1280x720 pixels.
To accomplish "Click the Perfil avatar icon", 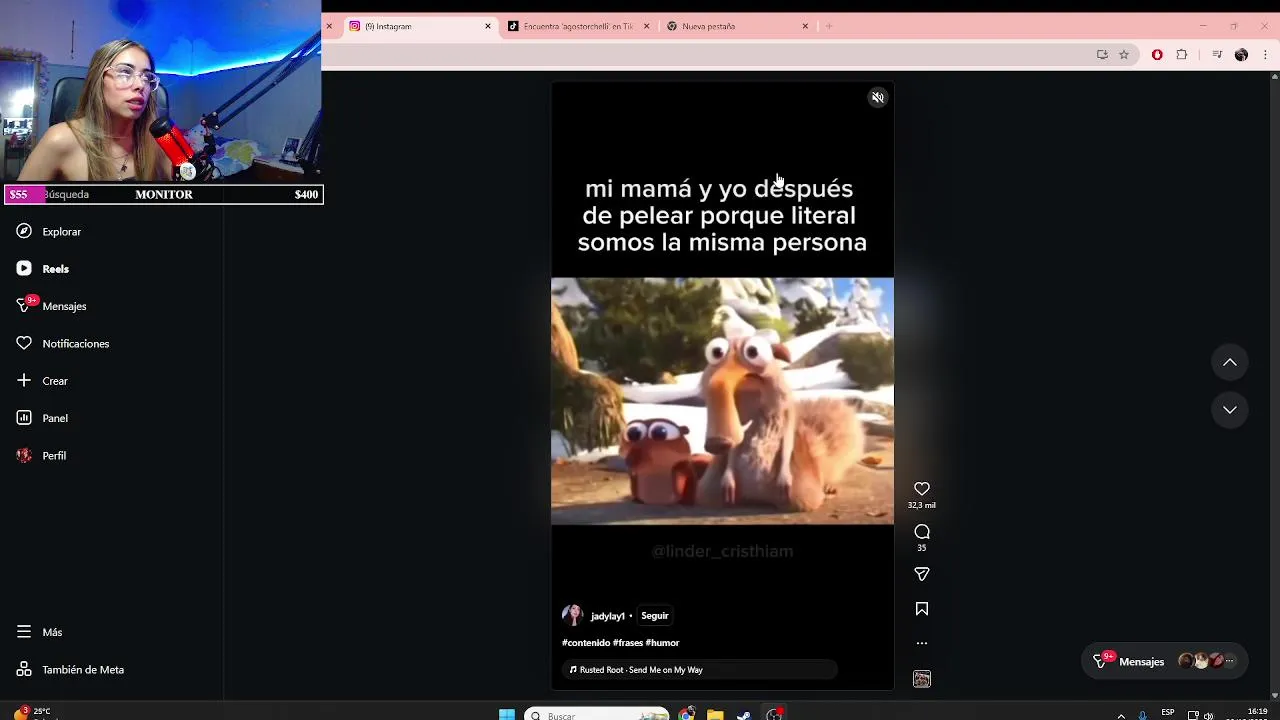I will [x=24, y=455].
